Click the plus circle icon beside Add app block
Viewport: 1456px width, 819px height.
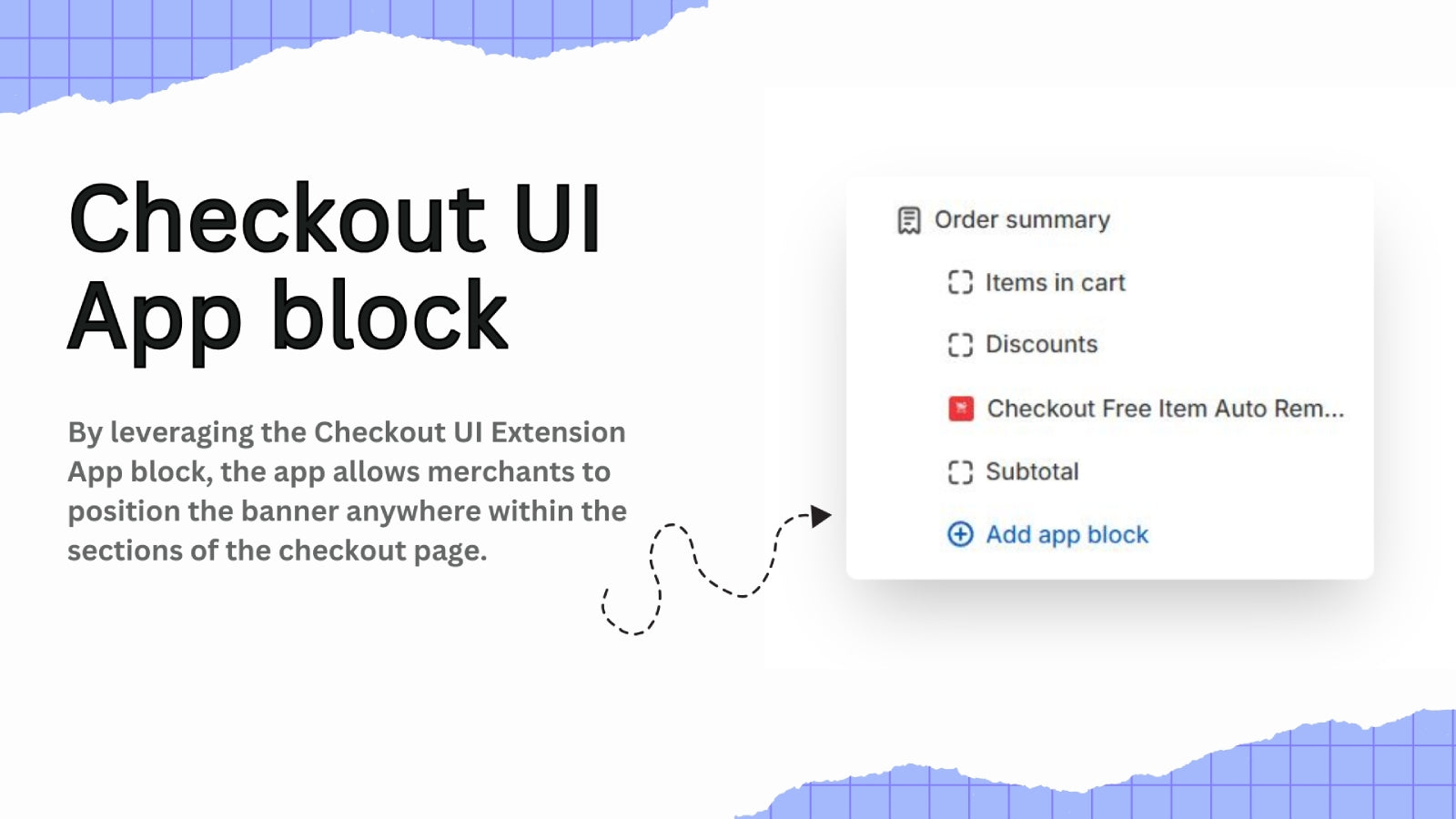tap(960, 534)
